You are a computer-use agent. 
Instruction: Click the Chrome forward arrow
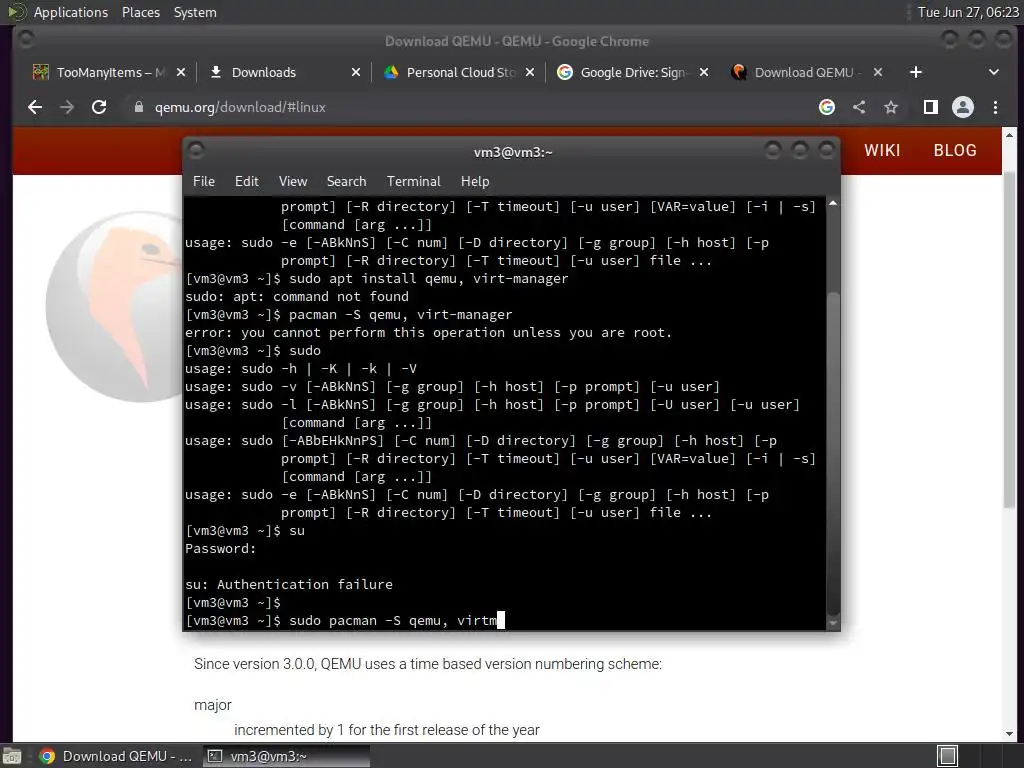point(67,107)
